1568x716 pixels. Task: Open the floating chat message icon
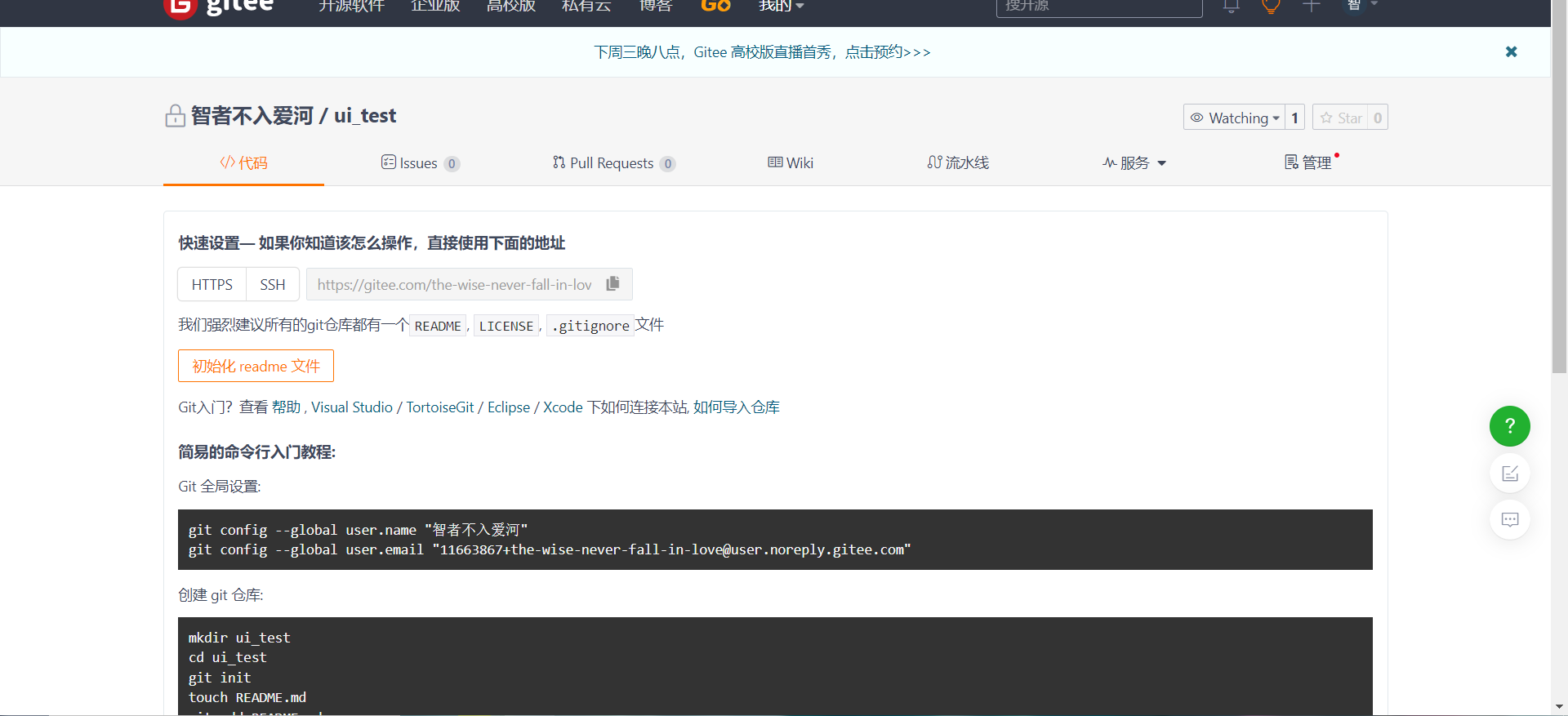(x=1510, y=519)
